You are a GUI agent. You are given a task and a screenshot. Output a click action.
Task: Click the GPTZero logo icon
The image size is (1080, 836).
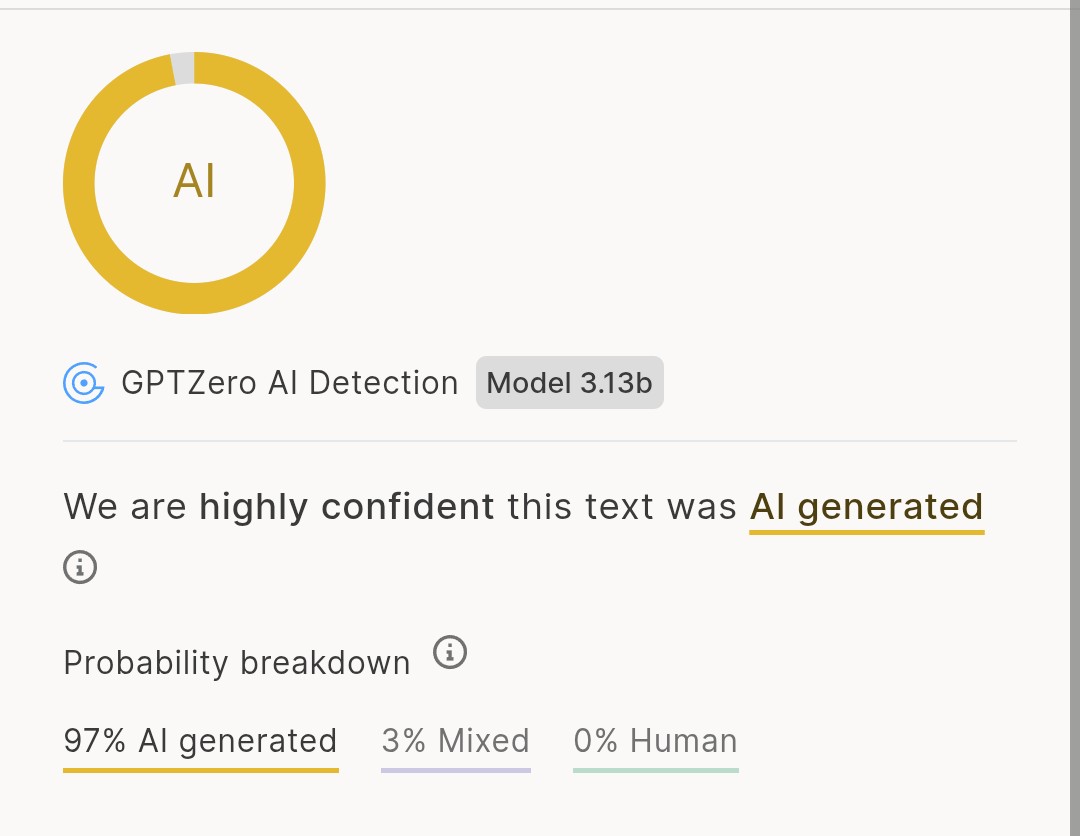tap(84, 383)
